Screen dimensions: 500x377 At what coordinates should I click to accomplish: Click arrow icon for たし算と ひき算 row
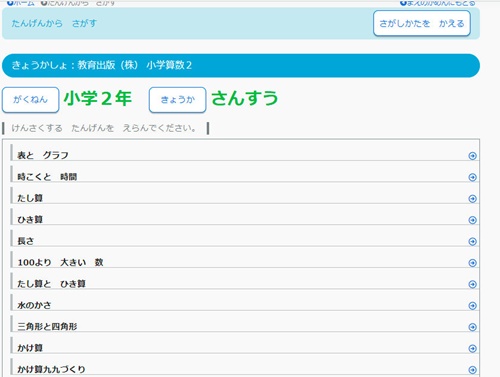pos(472,284)
